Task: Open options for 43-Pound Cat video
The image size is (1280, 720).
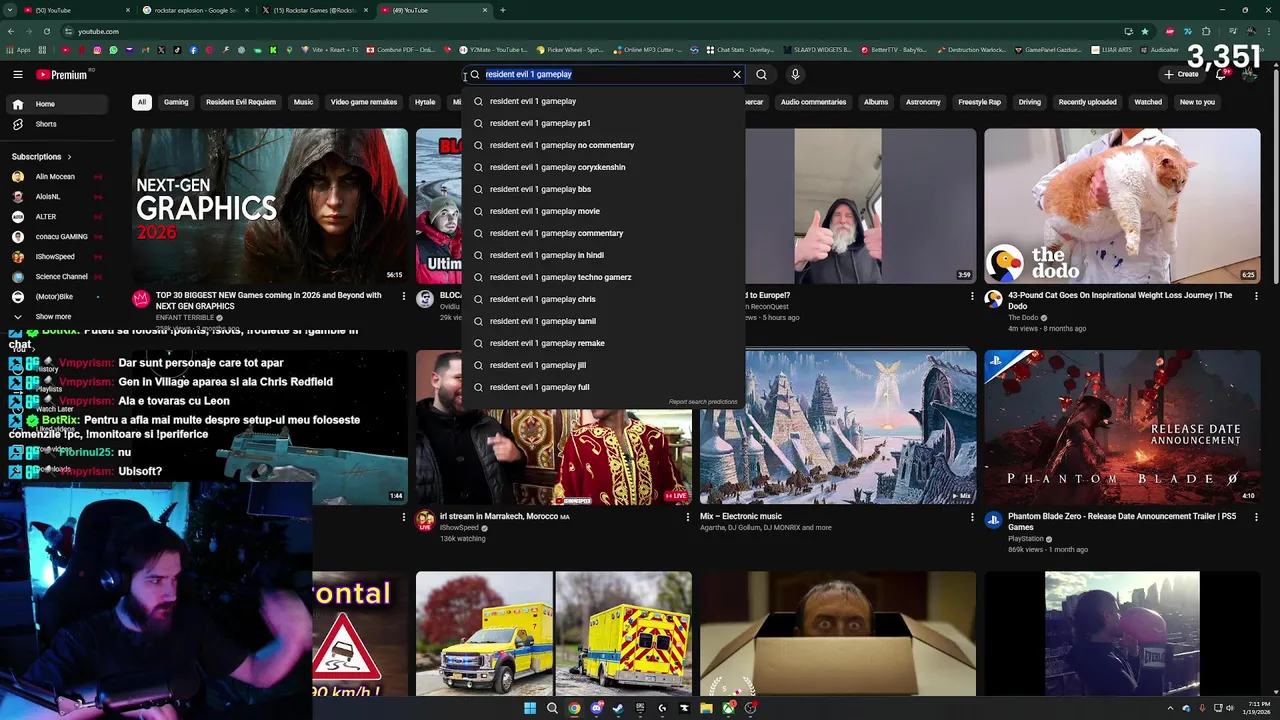Action: point(1256,296)
